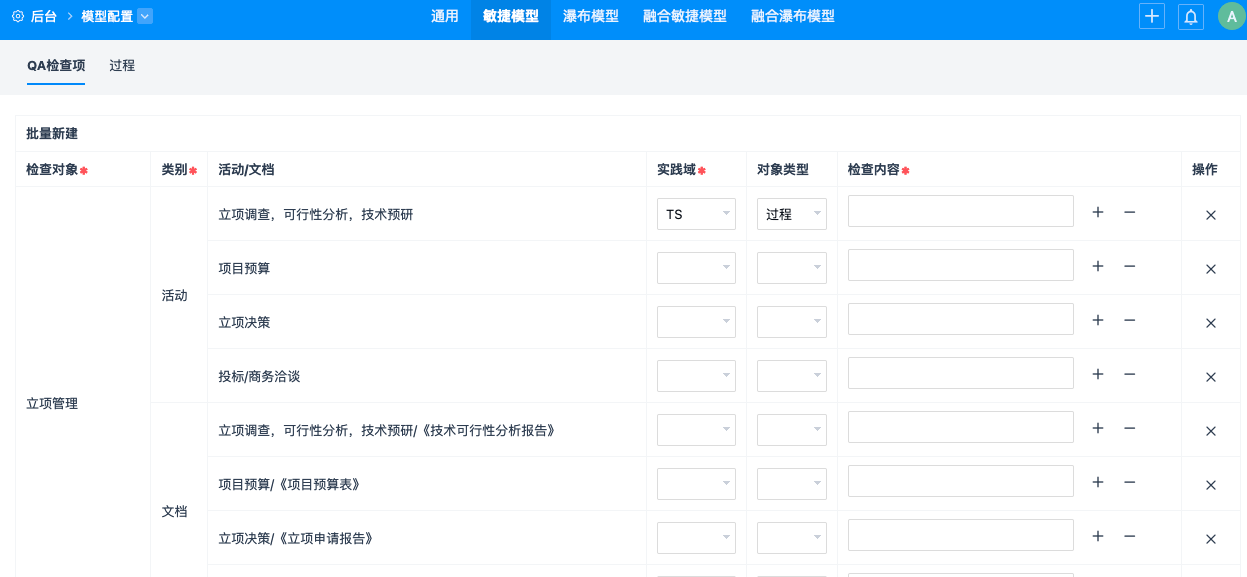Screen dimensions: 1247x577
Task: Switch to the 融合瀑布模型 tab
Action: pos(793,16)
